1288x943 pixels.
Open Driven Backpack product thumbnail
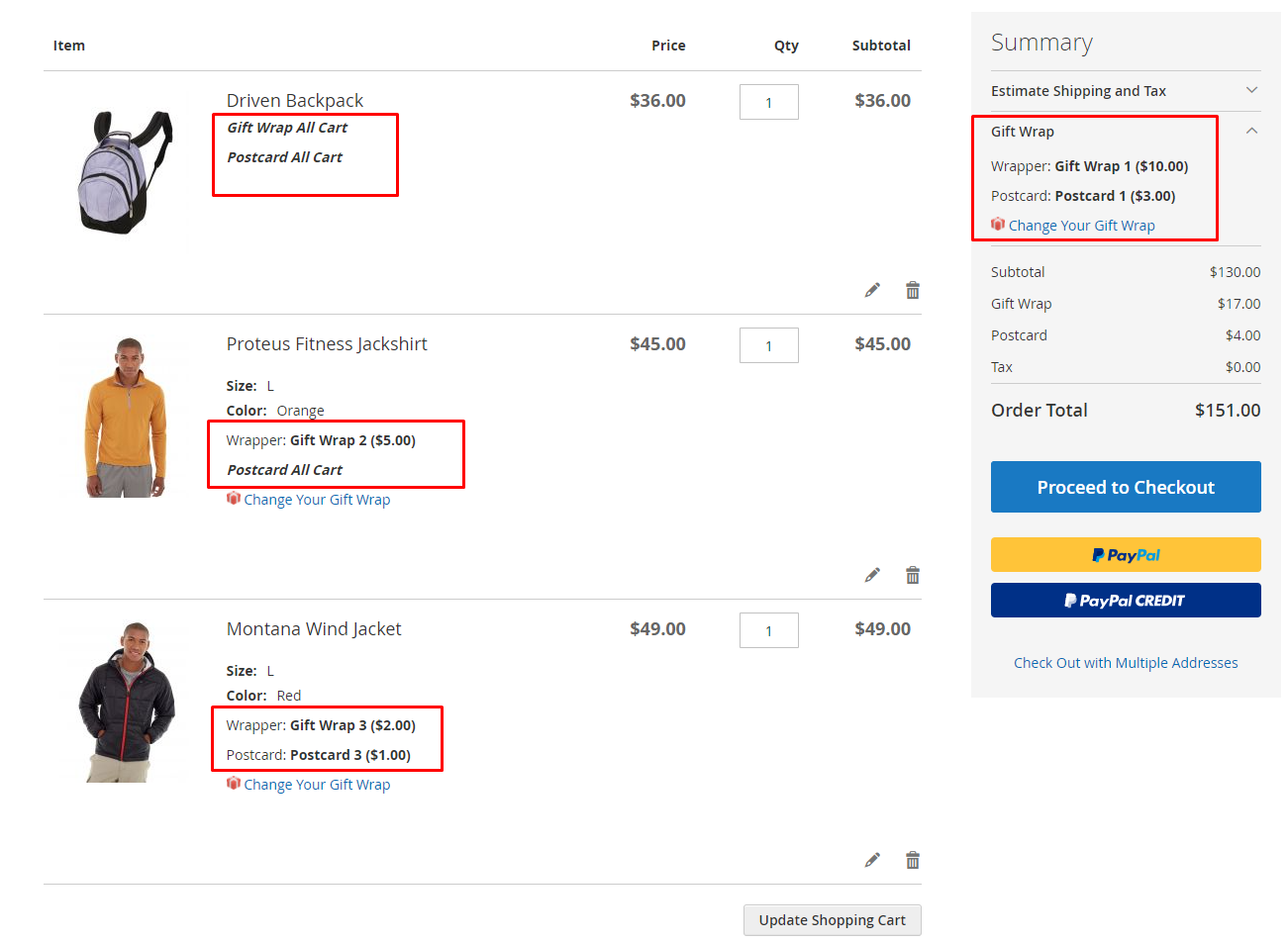pos(126,172)
